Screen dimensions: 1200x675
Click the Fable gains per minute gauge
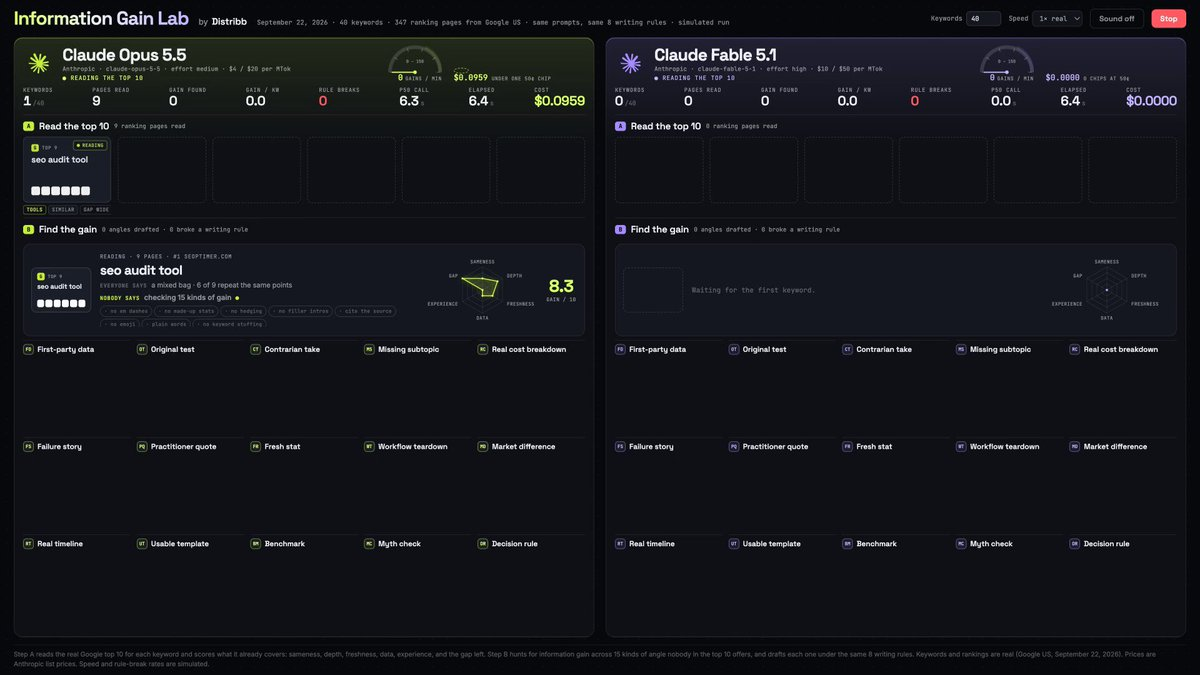pos(1007,61)
